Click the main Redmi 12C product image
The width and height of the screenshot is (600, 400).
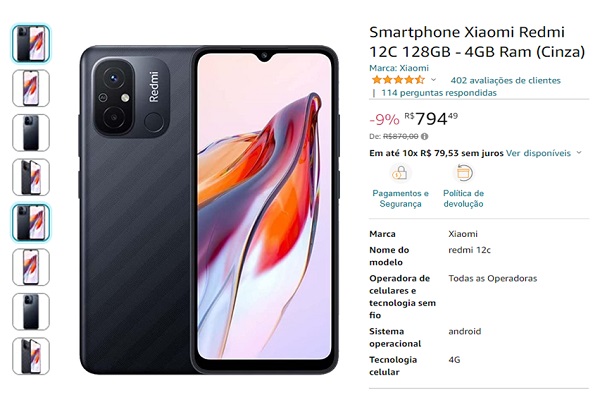[209, 210]
